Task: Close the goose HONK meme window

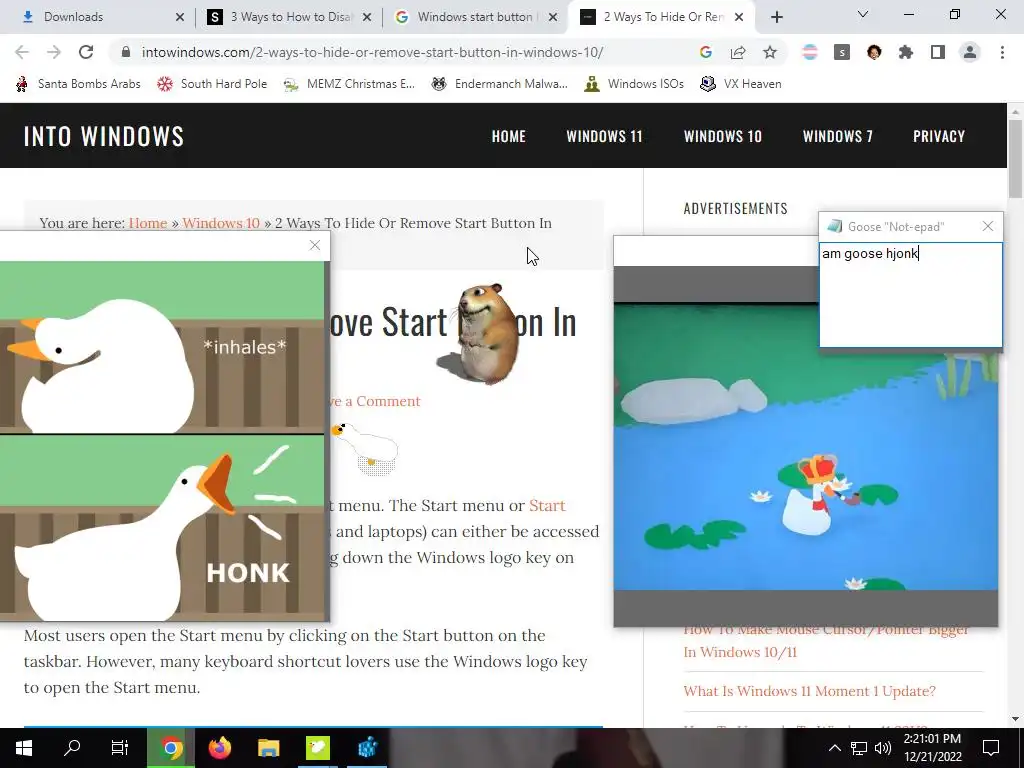Action: (x=315, y=245)
